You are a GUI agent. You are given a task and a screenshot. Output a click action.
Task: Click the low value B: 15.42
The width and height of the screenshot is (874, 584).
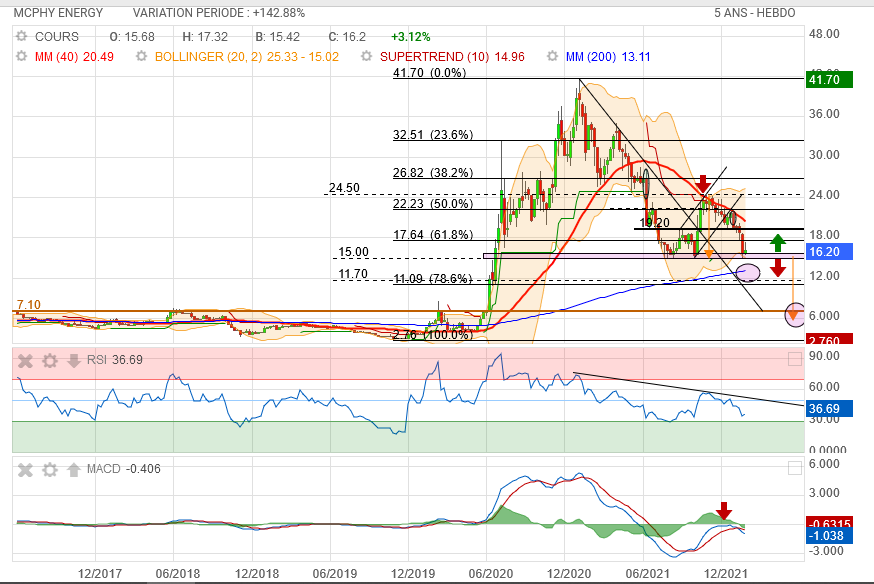tap(278, 37)
